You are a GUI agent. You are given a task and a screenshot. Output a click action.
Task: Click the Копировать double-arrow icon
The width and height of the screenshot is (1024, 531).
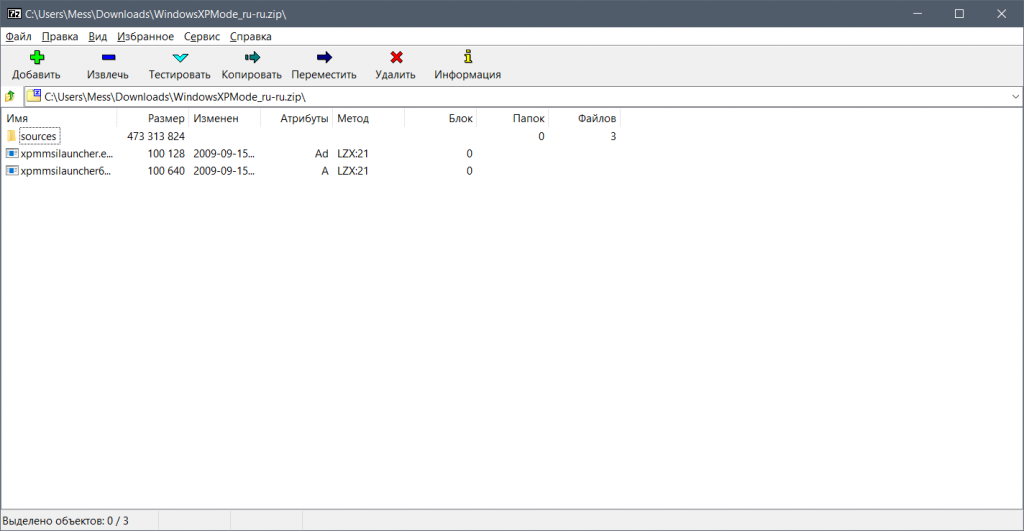click(252, 58)
